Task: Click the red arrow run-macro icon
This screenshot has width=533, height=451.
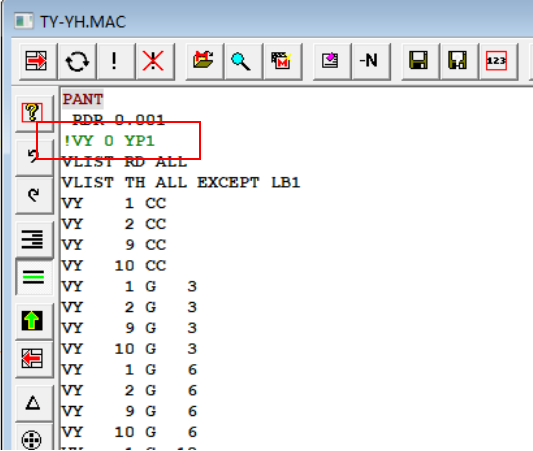Action: pos(36,61)
